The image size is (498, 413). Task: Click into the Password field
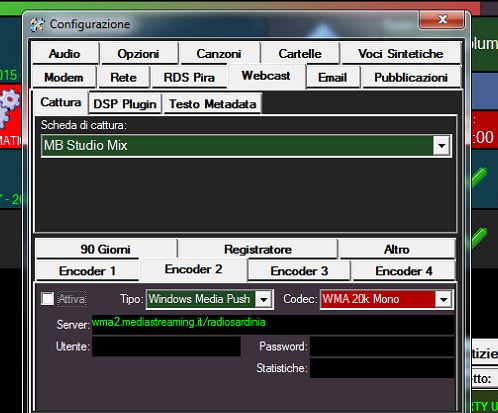(x=382, y=346)
